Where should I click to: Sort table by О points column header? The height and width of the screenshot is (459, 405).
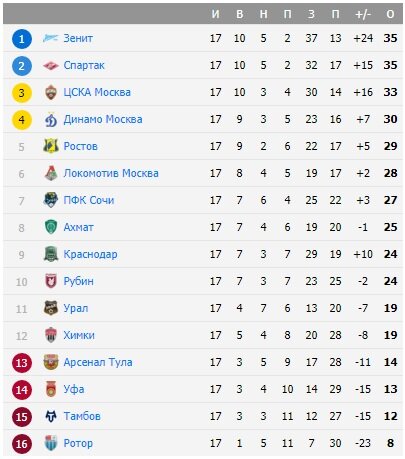coord(390,14)
